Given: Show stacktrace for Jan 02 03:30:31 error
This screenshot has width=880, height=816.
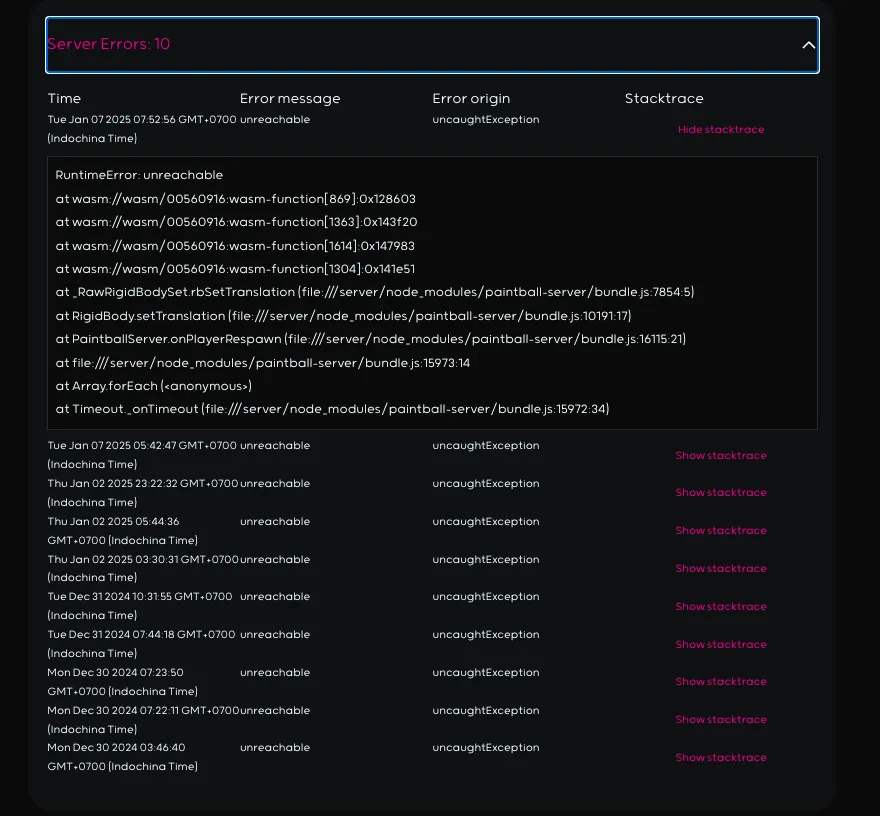Looking at the screenshot, I should [721, 568].
